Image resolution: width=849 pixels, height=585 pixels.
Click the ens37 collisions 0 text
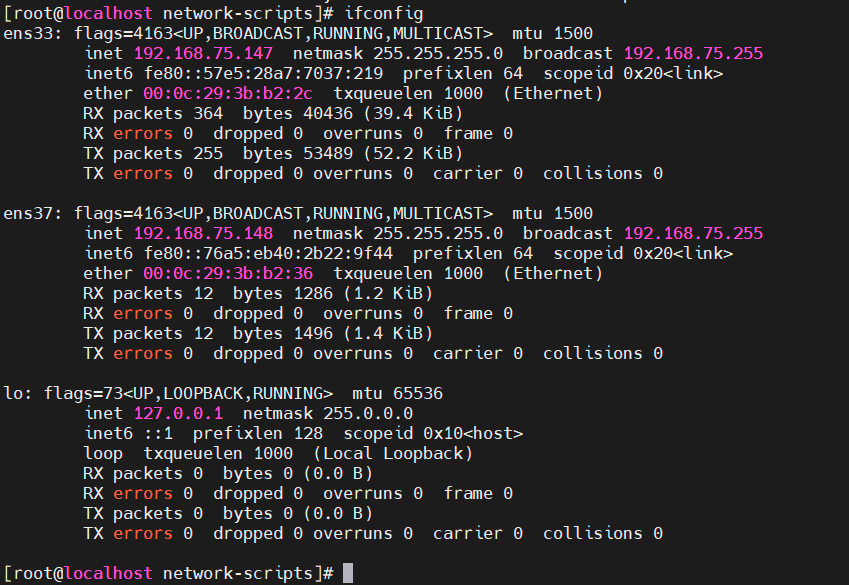[x=603, y=353]
